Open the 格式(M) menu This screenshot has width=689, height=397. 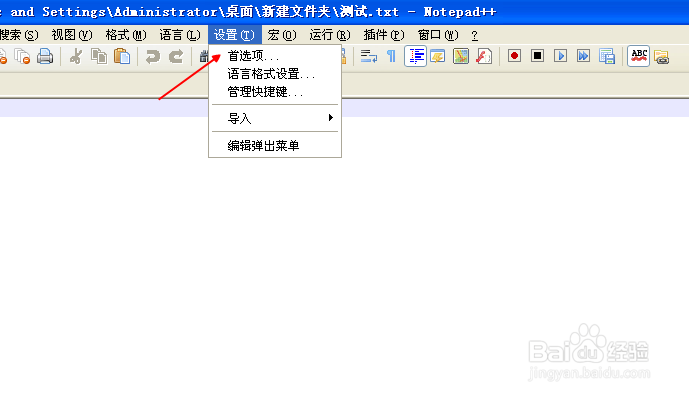click(x=126, y=35)
